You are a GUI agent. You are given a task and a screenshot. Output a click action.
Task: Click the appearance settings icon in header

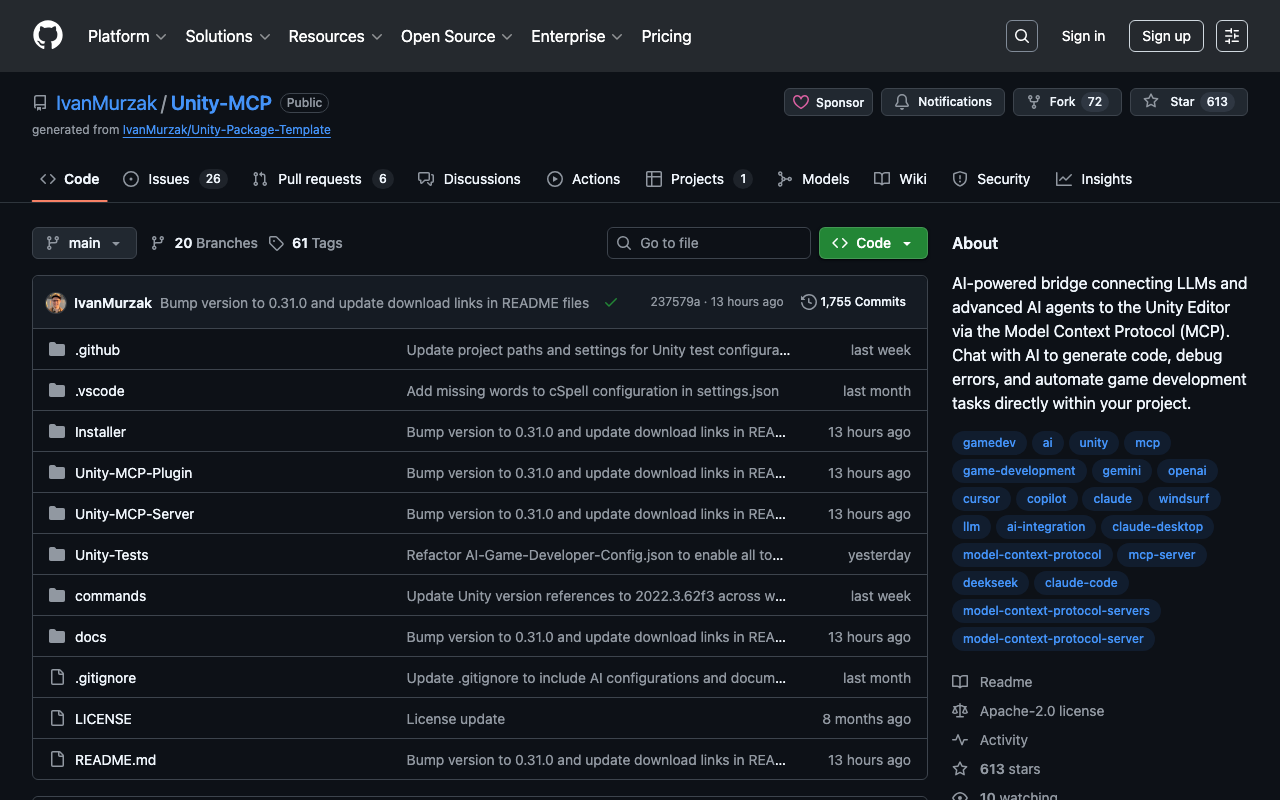[x=1231, y=36]
